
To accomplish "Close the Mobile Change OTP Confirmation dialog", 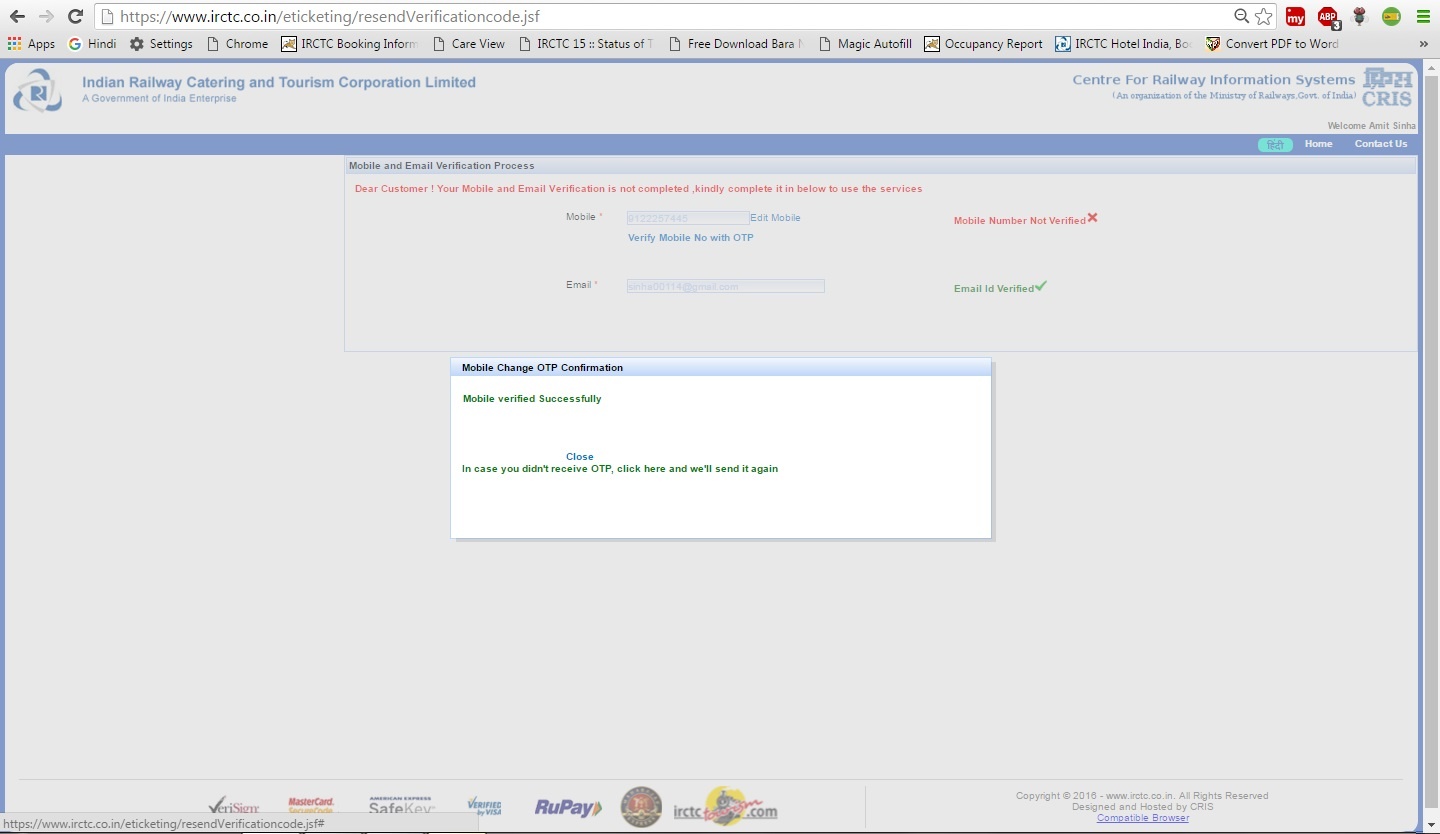I will click(x=579, y=456).
